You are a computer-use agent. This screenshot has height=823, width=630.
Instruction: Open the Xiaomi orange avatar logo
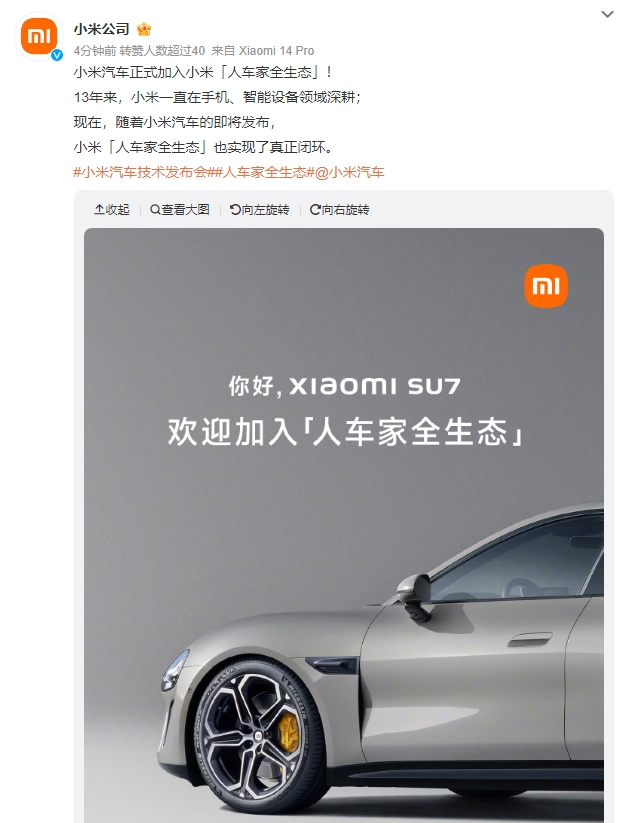(x=38, y=36)
